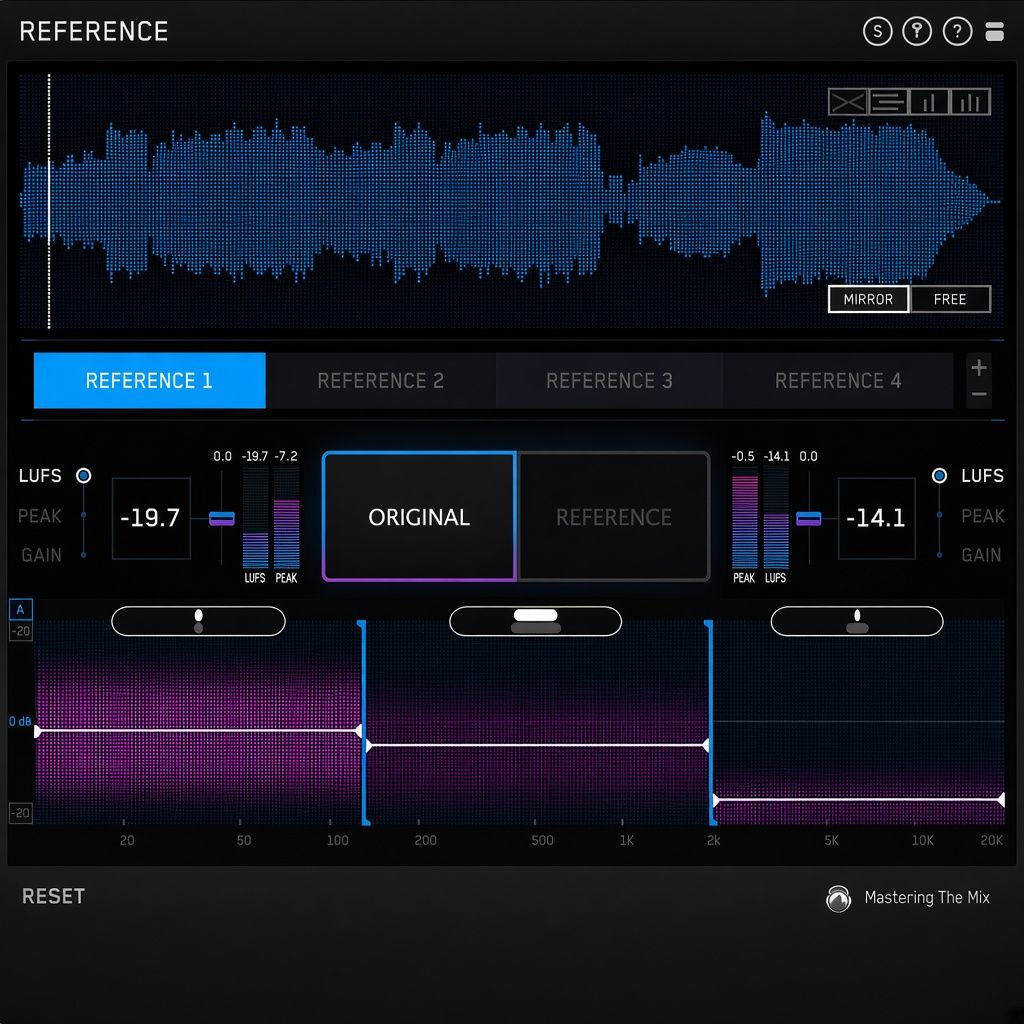Click the crossover divider near 100 Hz
This screenshot has height=1024, width=1024.
click(x=364, y=722)
